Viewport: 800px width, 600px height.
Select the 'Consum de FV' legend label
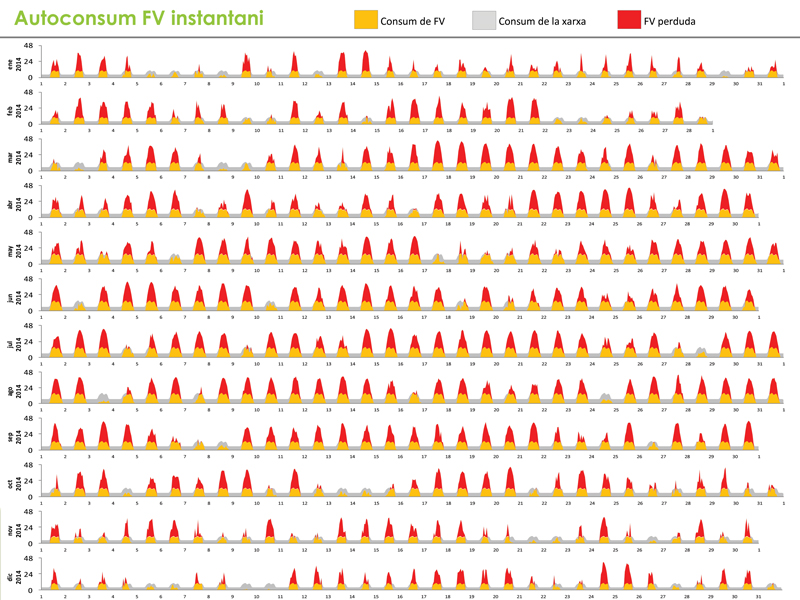coord(413,20)
